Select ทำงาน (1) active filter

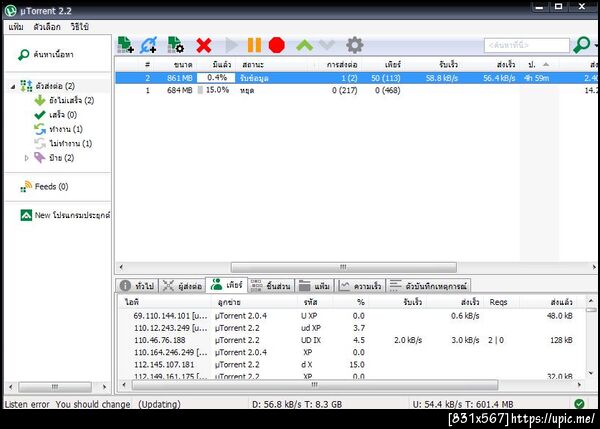tap(58, 129)
